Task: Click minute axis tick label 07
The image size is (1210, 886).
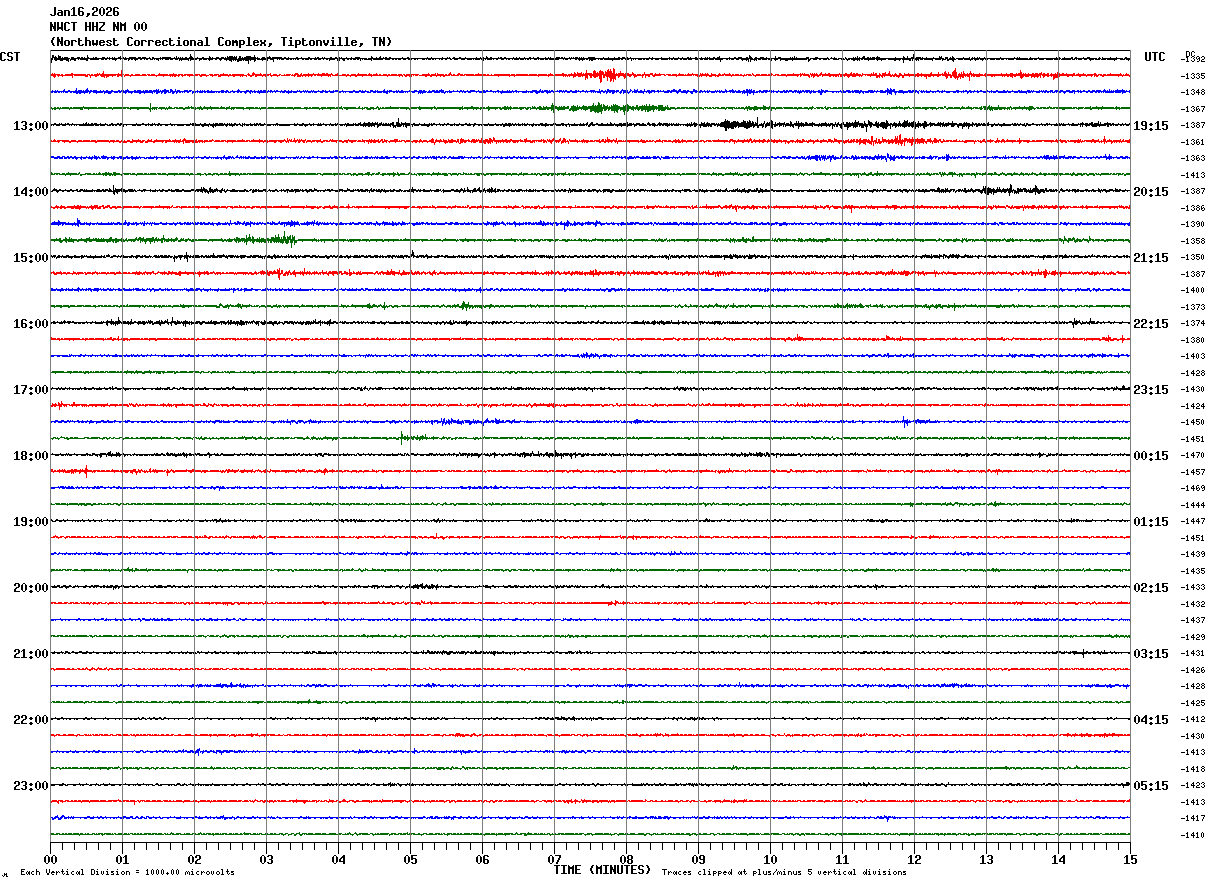Action: click(554, 859)
